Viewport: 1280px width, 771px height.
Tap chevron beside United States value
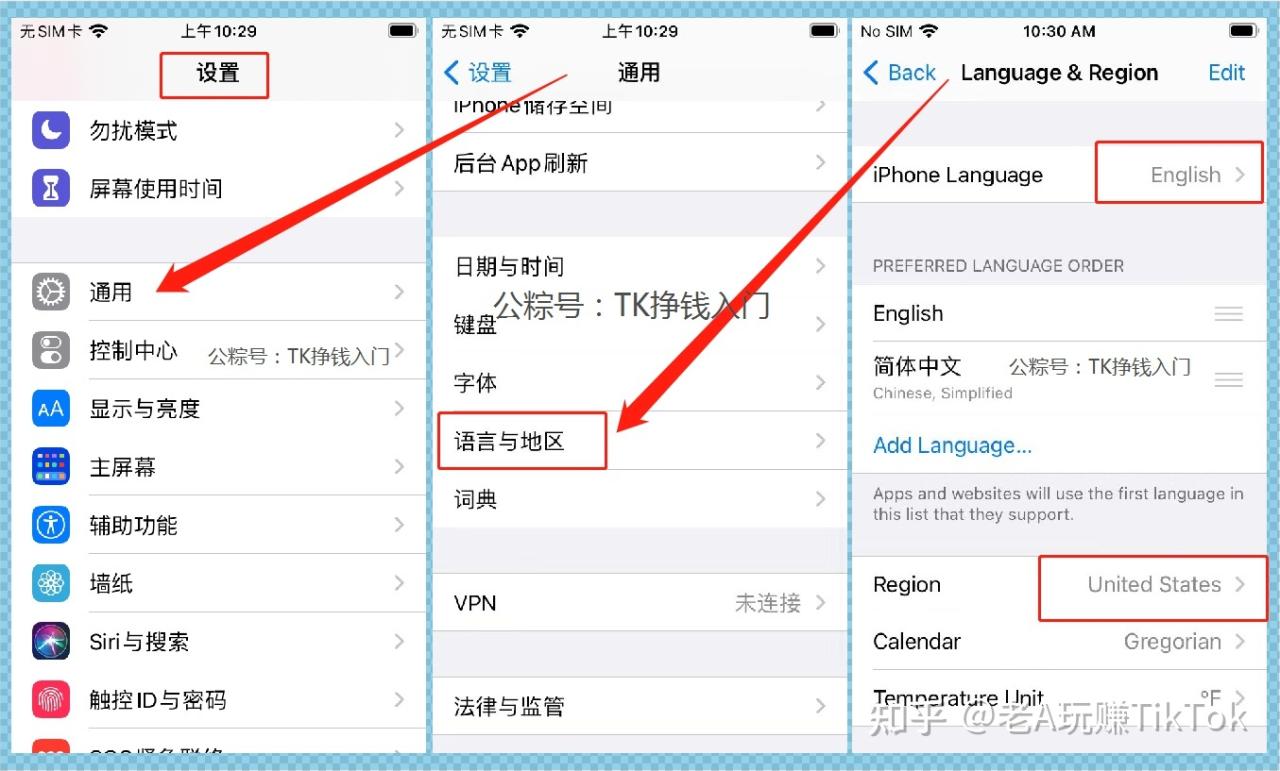point(1241,585)
